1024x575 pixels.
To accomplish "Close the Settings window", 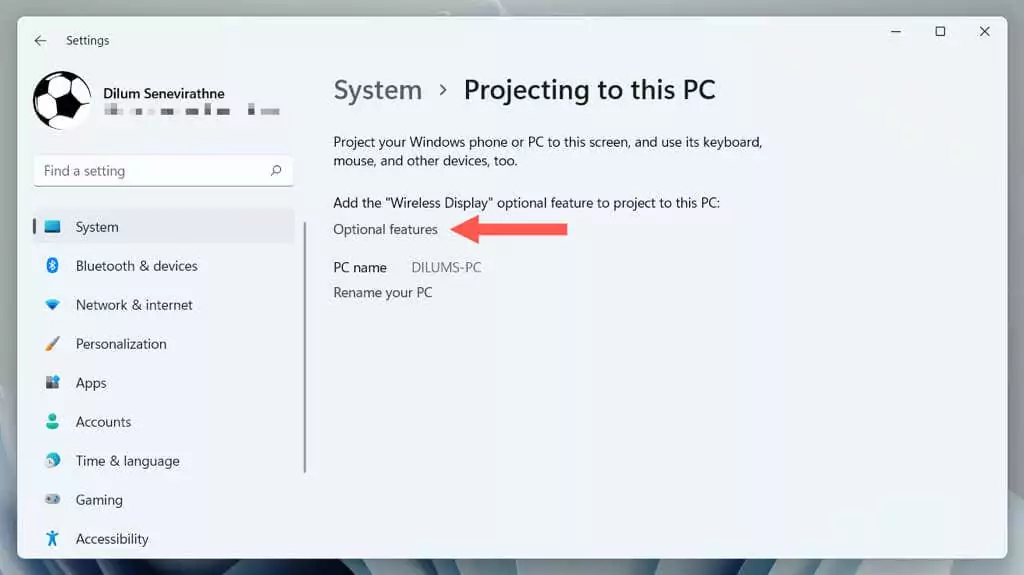I will coord(985,31).
